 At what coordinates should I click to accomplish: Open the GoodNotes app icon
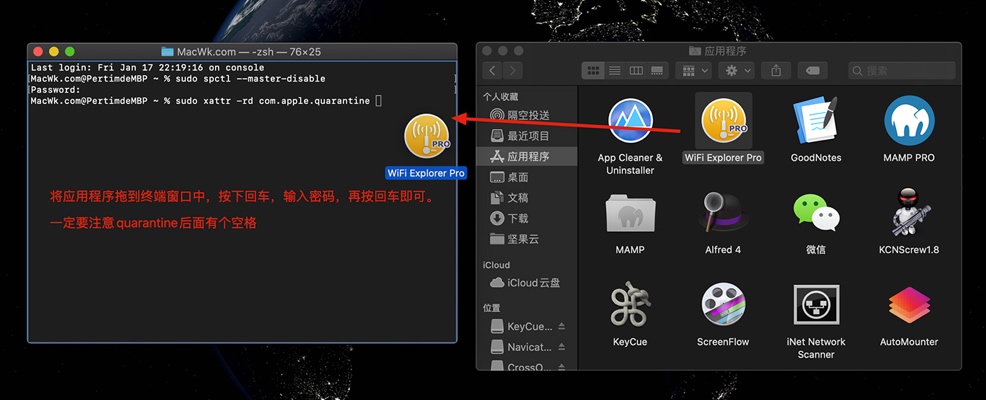[816, 121]
